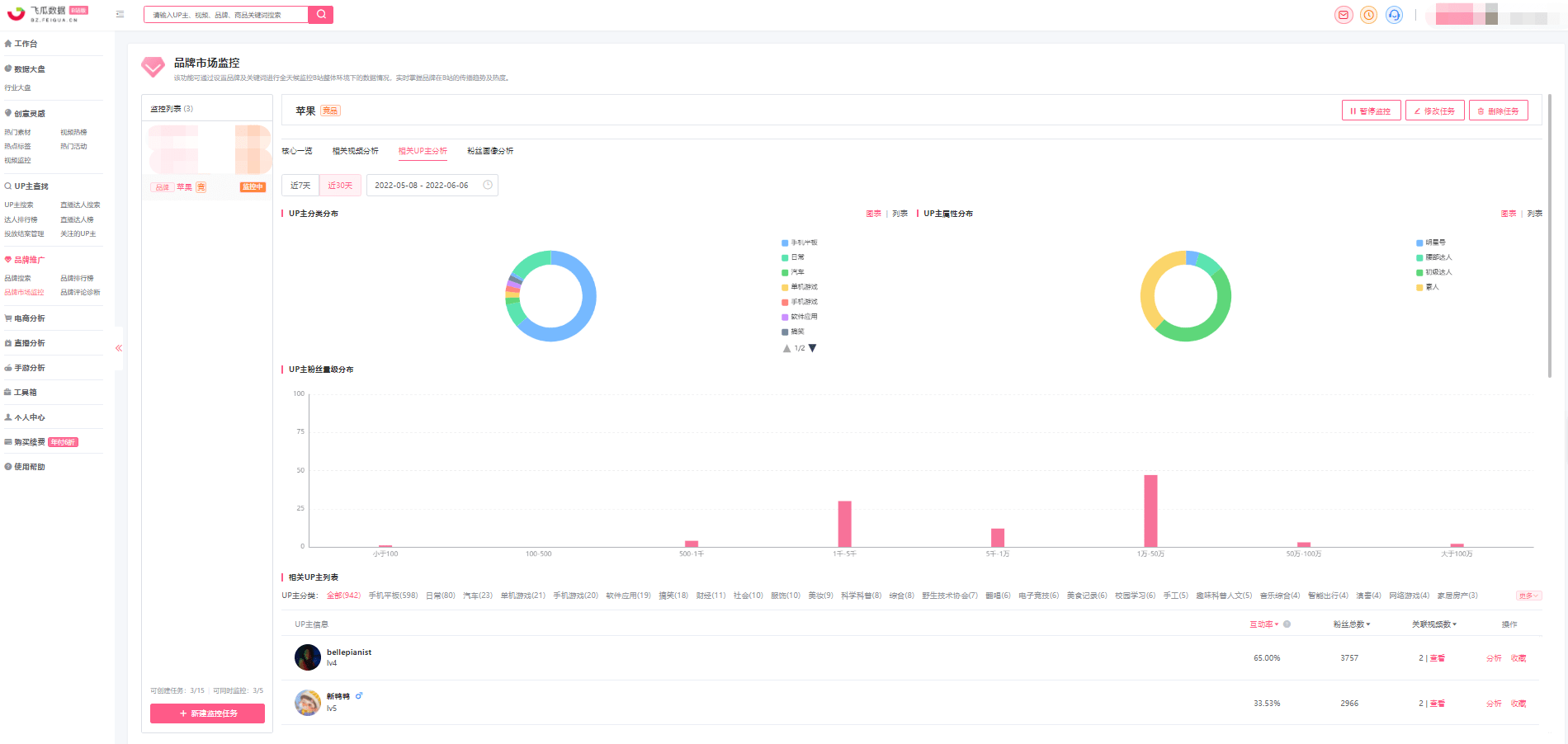Open the 相关视频分析 tab
1568x744 pixels.
tap(356, 151)
